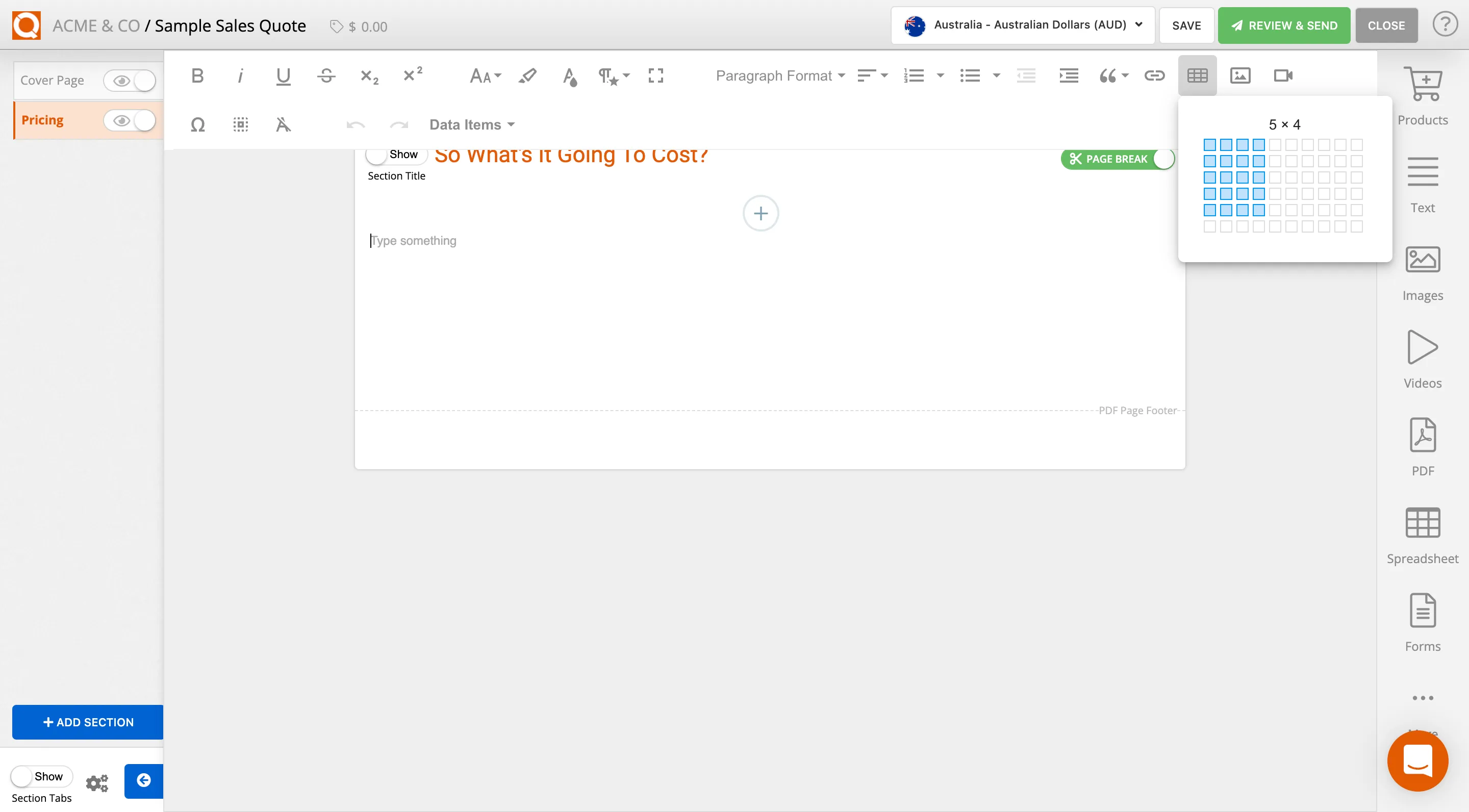The image size is (1469, 812).
Task: Click the REVIEW & SEND button
Action: 1283,25
